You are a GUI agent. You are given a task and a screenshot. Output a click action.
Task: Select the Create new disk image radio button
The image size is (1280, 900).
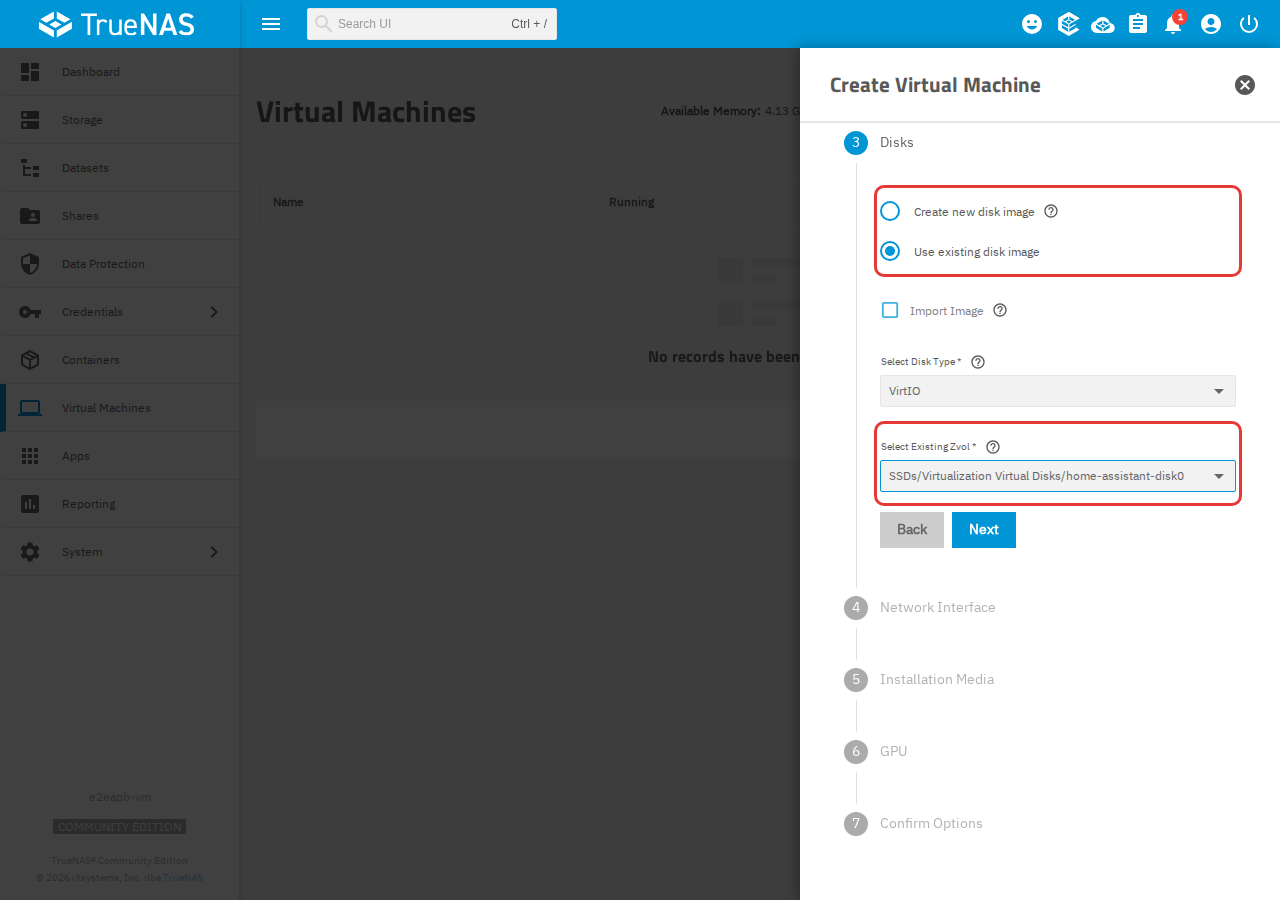[x=890, y=211]
